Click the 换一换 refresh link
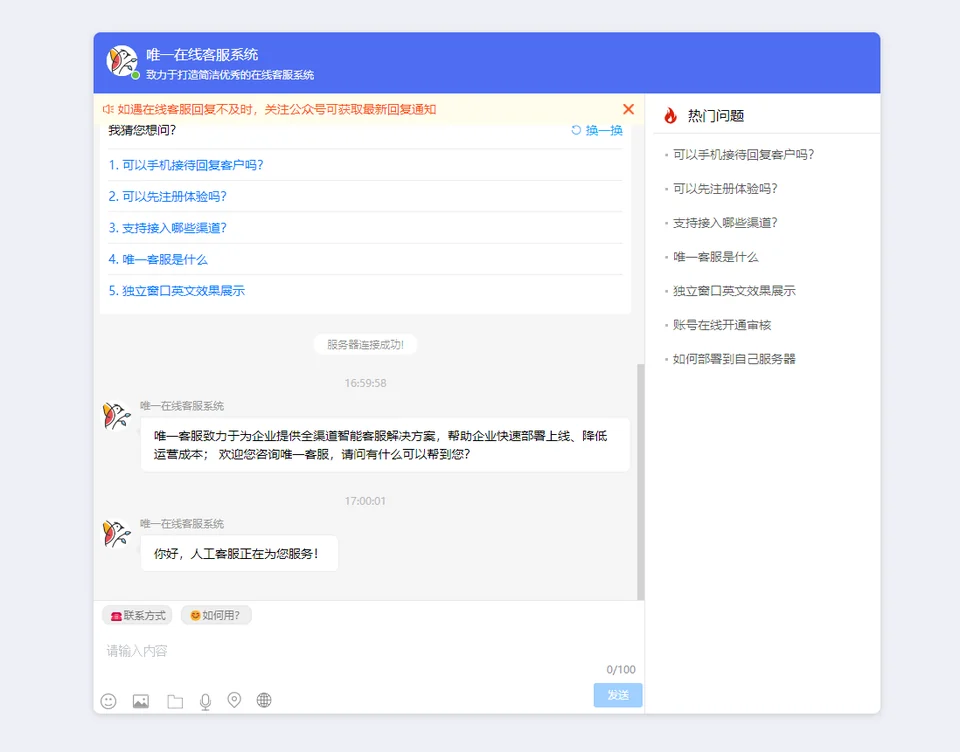The width and height of the screenshot is (960, 752). (x=604, y=130)
